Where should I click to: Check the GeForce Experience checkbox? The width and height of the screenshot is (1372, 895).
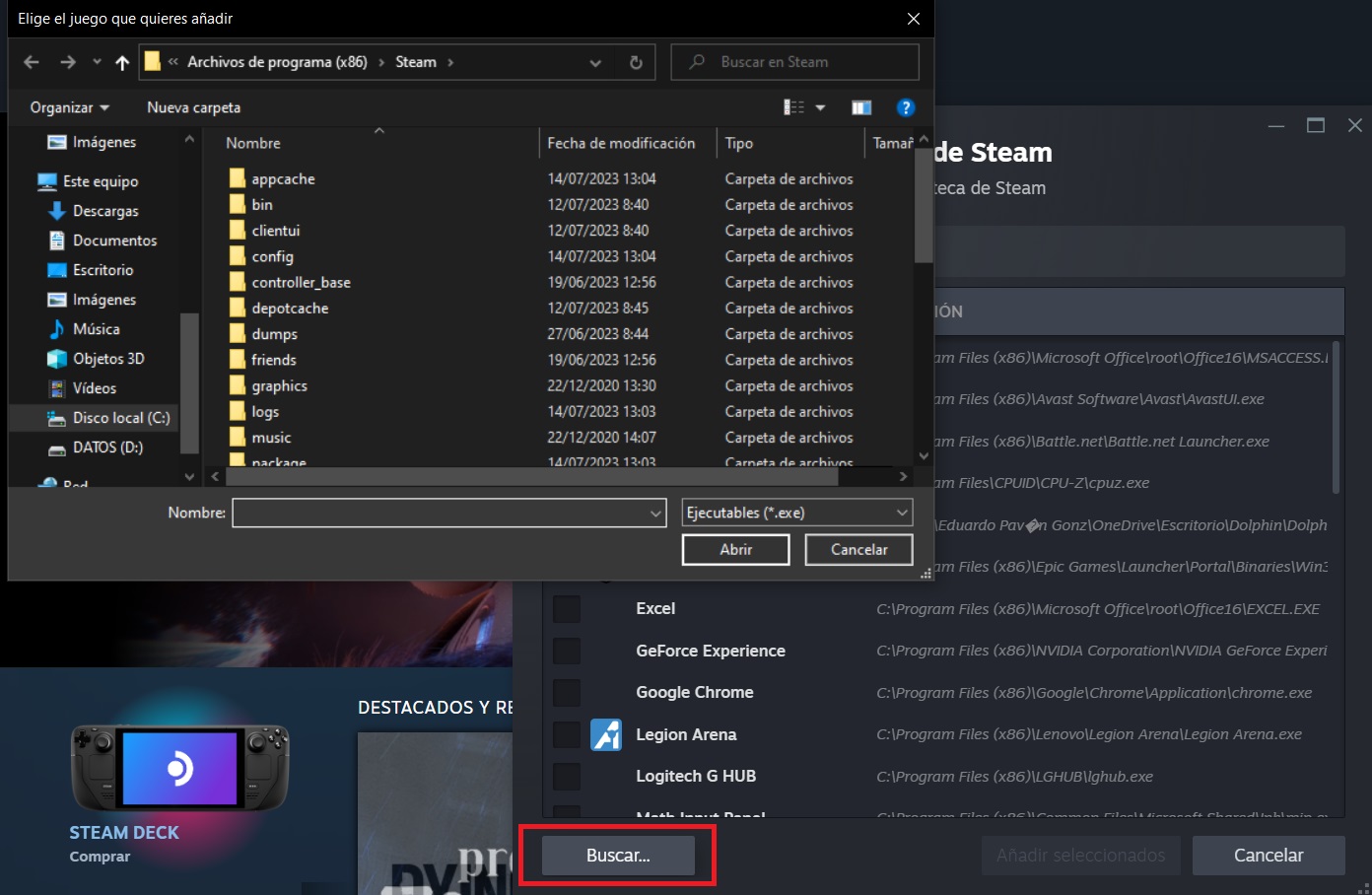coord(567,651)
